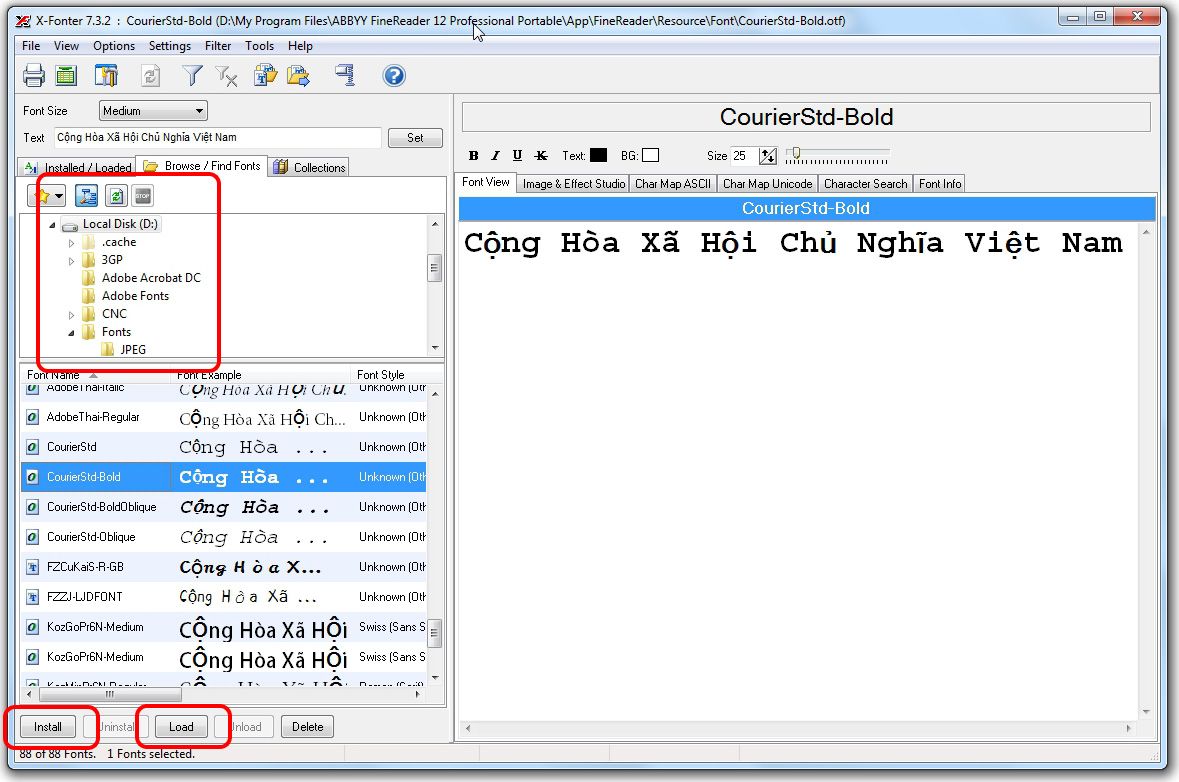Viewport: 1179px width, 782px height.
Task: Open the Settings menu
Action: [170, 46]
